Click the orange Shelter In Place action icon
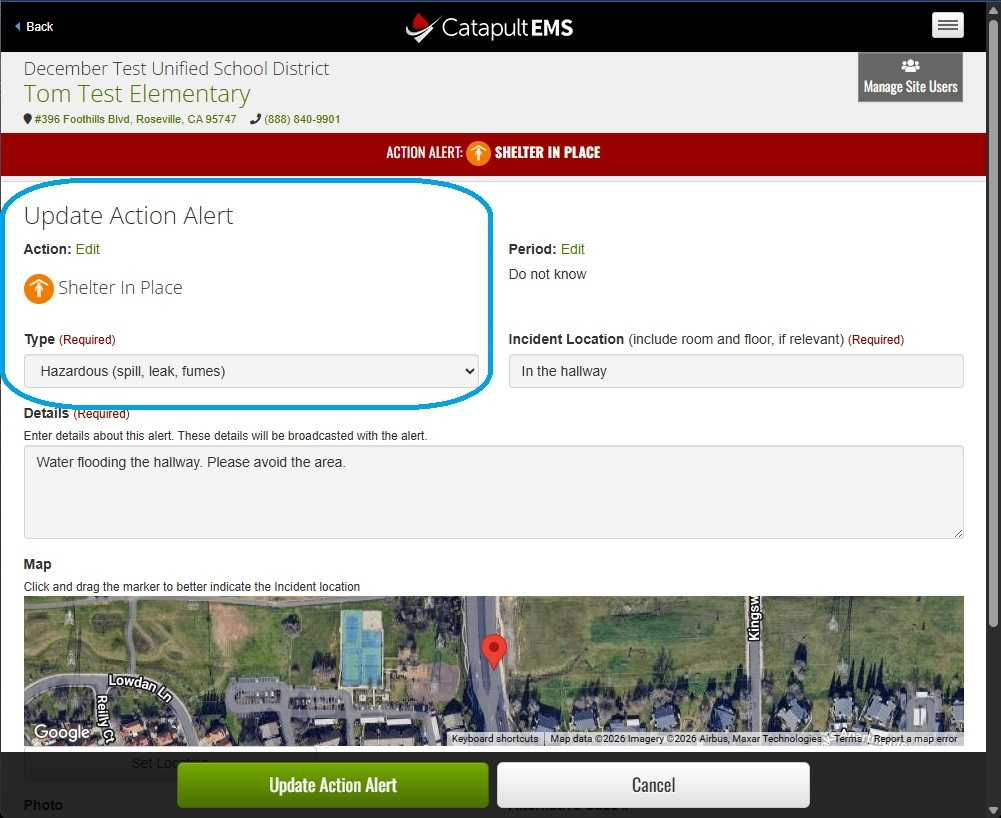Screen dimensions: 1001x818 tap(39, 288)
